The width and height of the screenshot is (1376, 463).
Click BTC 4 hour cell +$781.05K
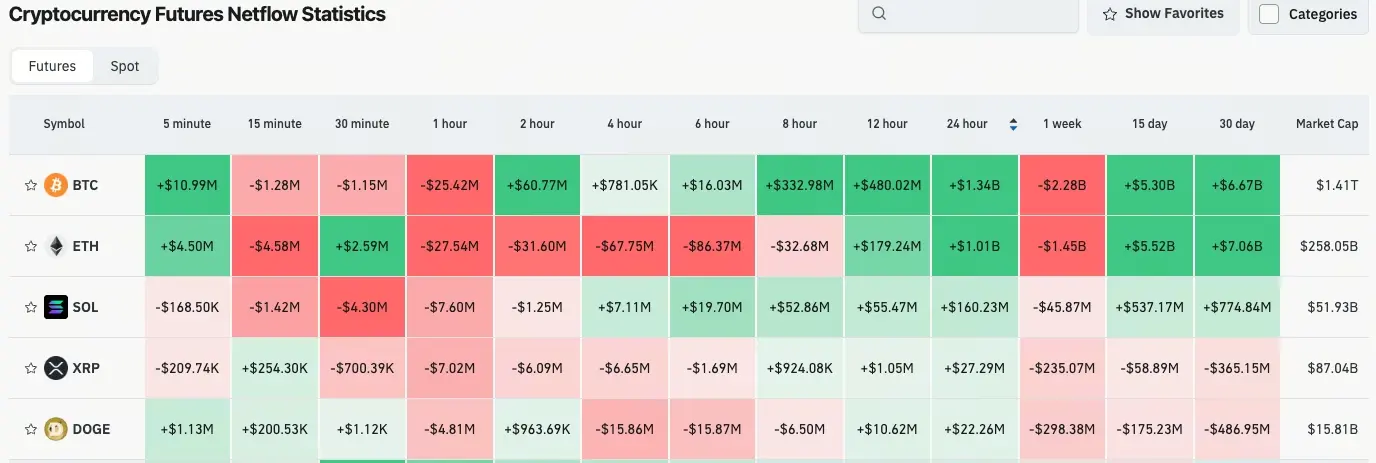coord(625,185)
